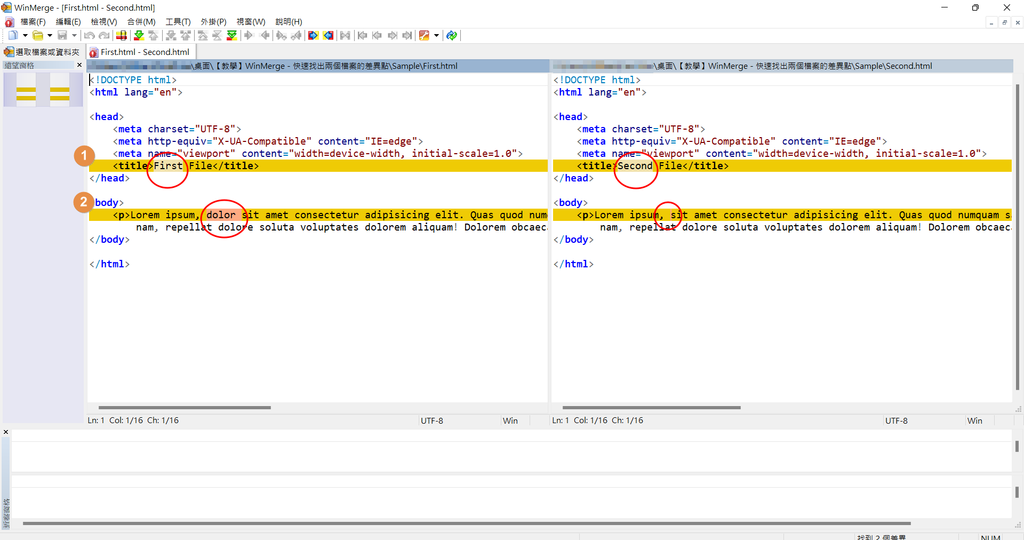The width and height of the screenshot is (1024, 540).
Task: Jump to the next difference
Action: (138, 35)
